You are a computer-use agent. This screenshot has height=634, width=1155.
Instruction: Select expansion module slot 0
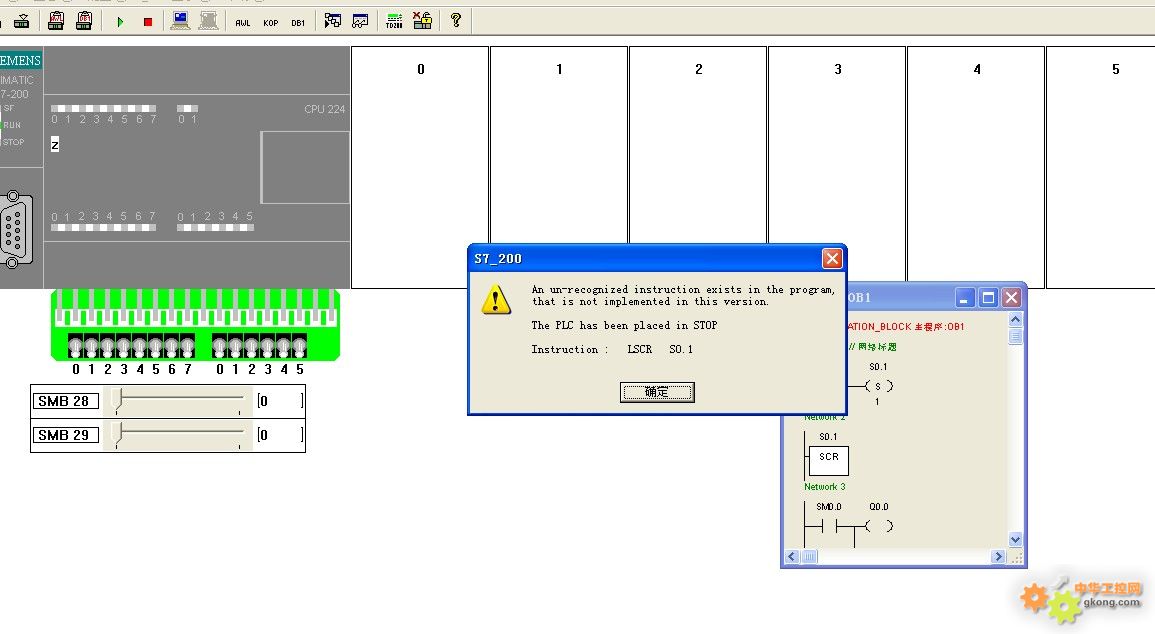coord(420,167)
